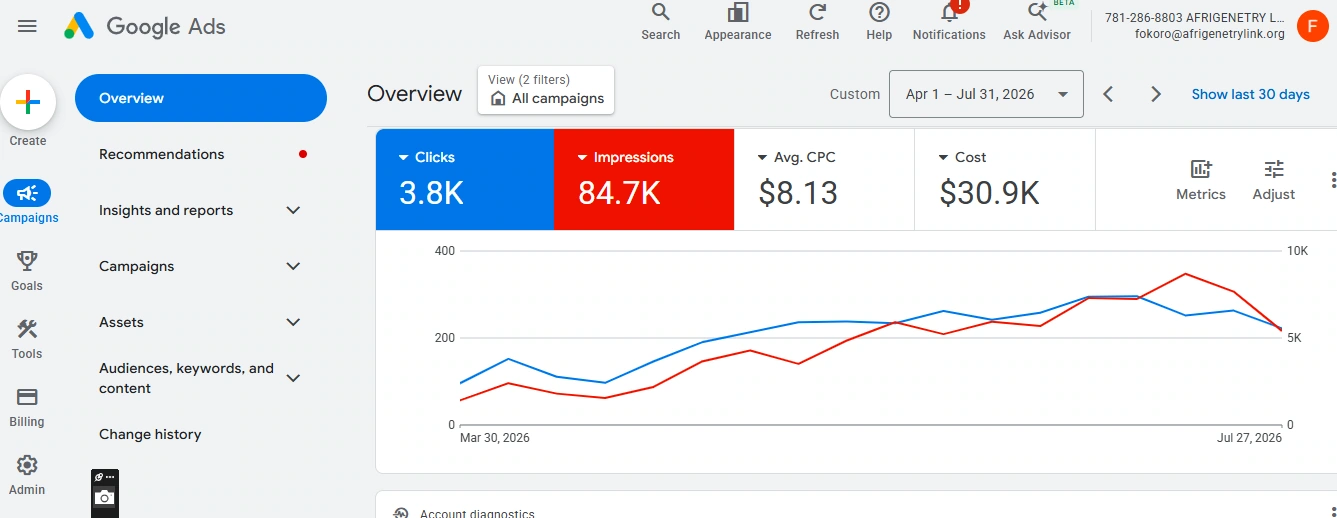Click account 781-286-8803 name
Viewport: 1337px width, 518px height.
click(x=1194, y=18)
